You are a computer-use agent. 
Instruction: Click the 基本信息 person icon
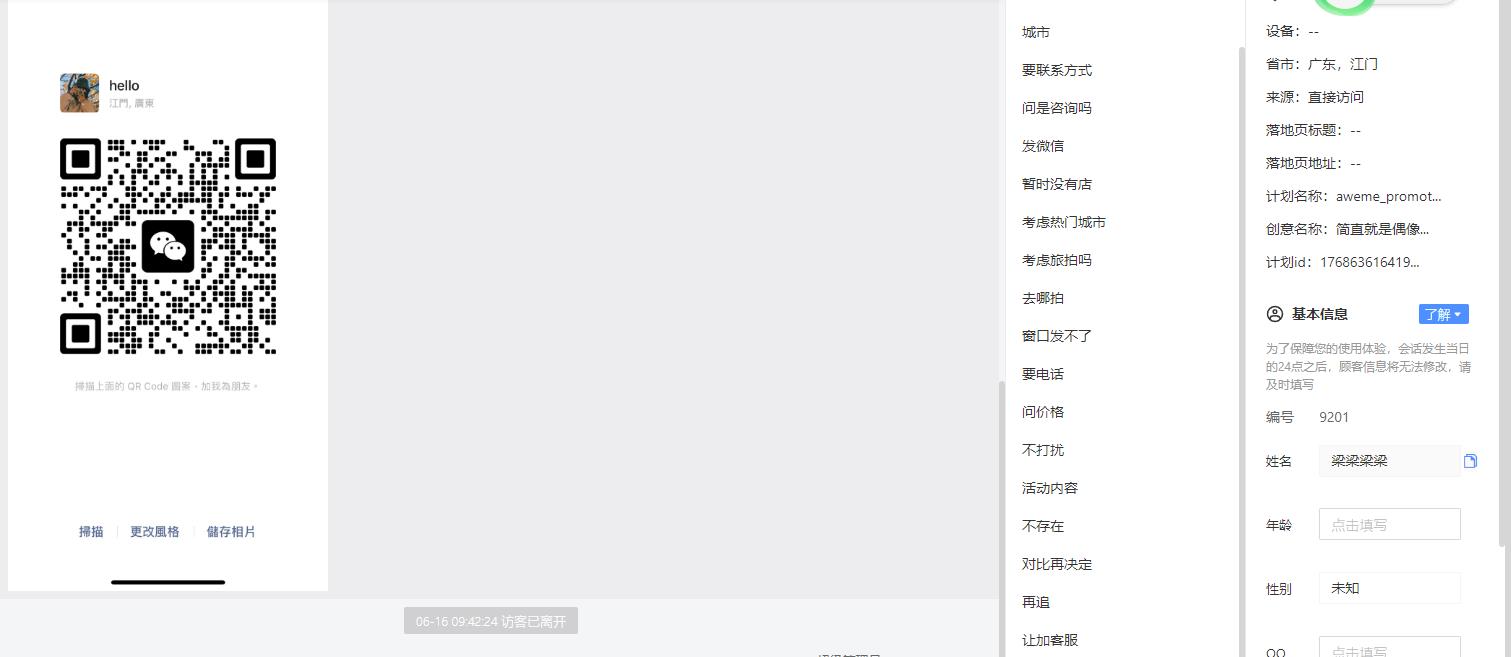coord(1275,314)
